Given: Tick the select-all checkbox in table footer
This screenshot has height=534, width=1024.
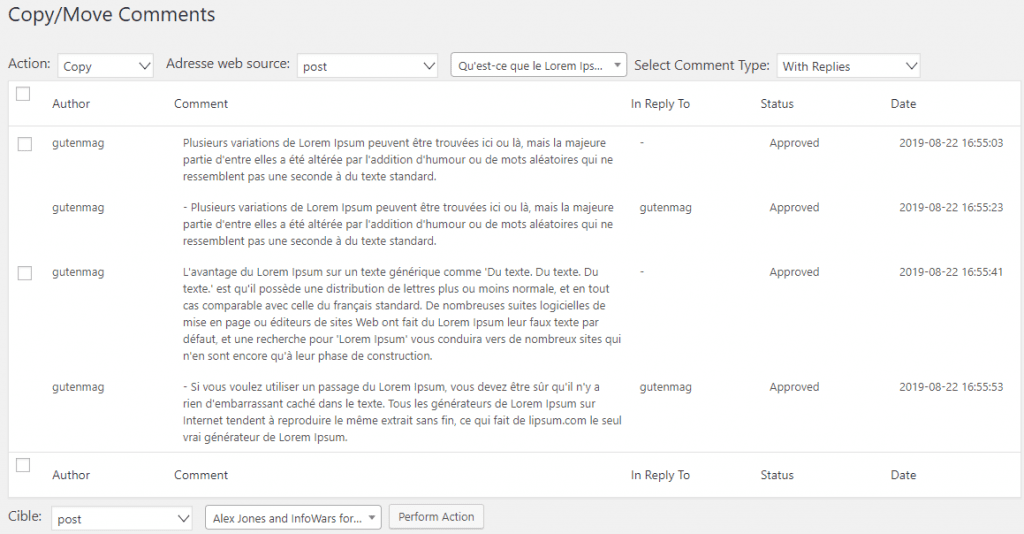Looking at the screenshot, I should [23, 465].
